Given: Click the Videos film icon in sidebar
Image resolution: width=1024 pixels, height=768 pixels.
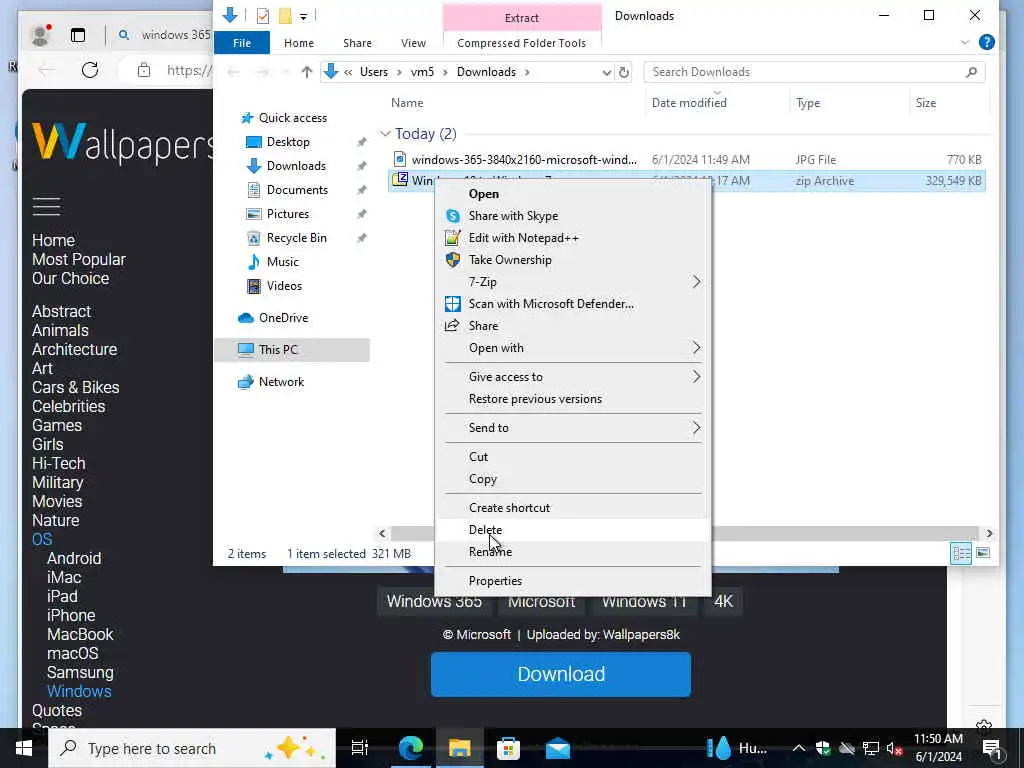Looking at the screenshot, I should (x=254, y=286).
